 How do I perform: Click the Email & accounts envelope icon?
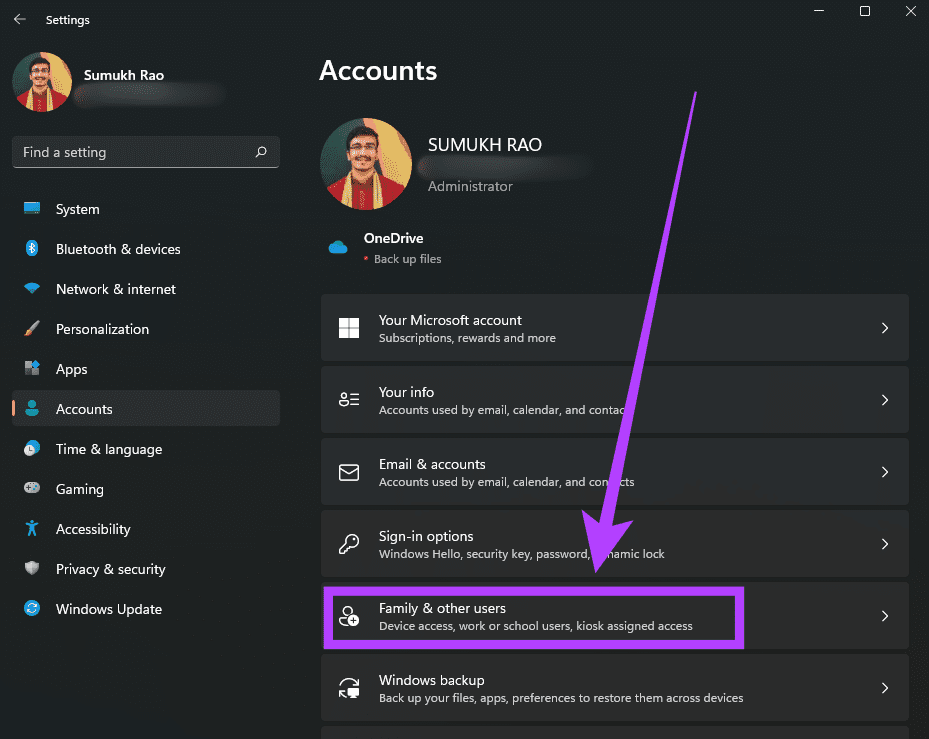348,472
